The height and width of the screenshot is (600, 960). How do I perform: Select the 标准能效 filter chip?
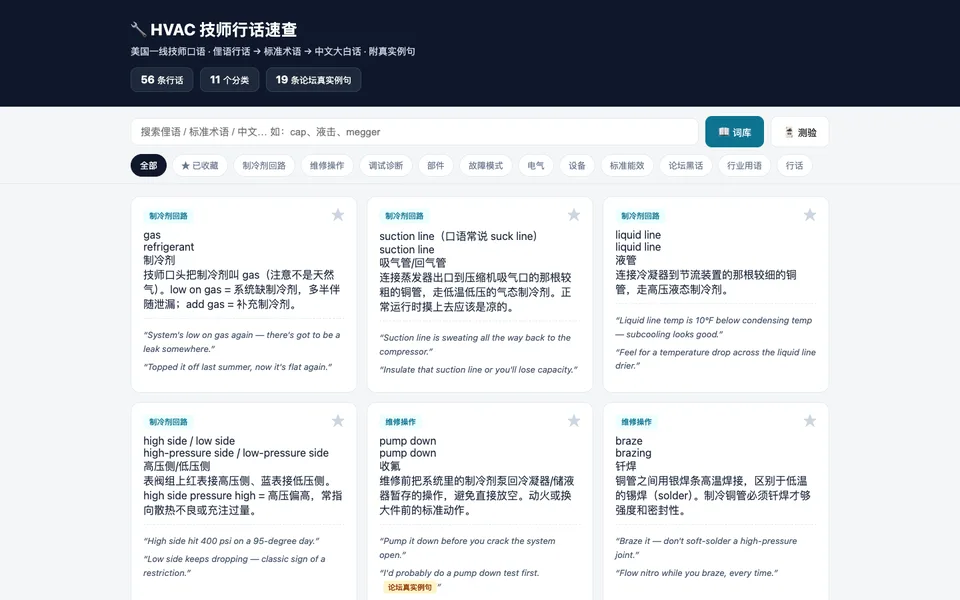click(627, 165)
